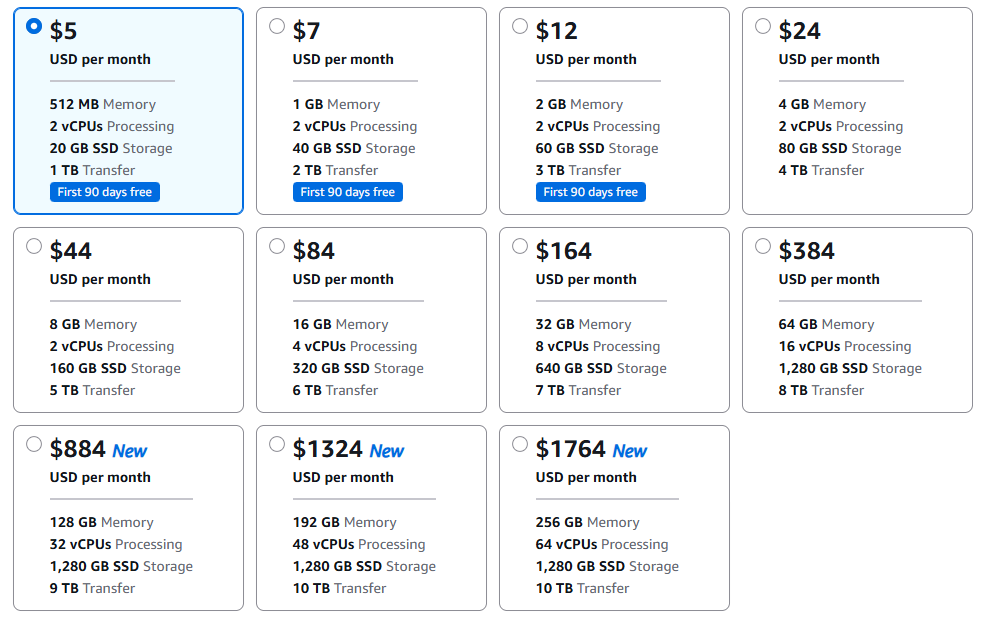The width and height of the screenshot is (982, 617).
Task: Choose the $12 plan with 2 GB Memory
Action: tap(519, 28)
